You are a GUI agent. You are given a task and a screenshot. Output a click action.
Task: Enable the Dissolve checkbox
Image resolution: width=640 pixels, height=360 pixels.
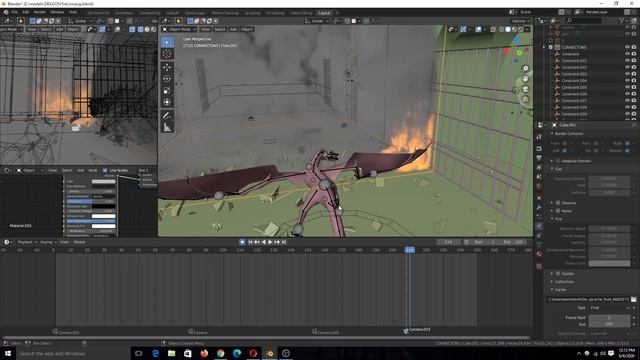(558, 203)
